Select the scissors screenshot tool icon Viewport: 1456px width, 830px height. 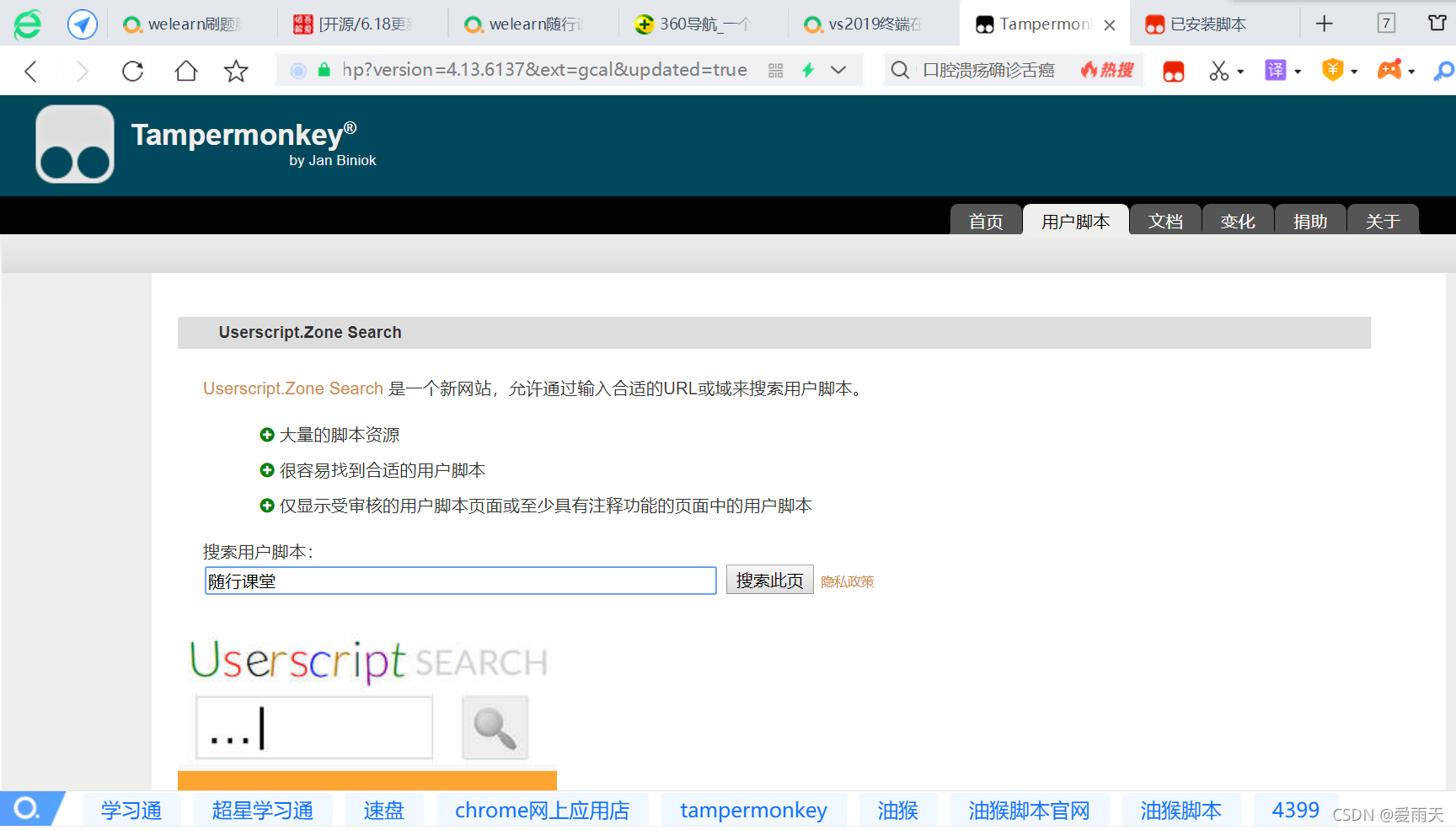(x=1218, y=71)
